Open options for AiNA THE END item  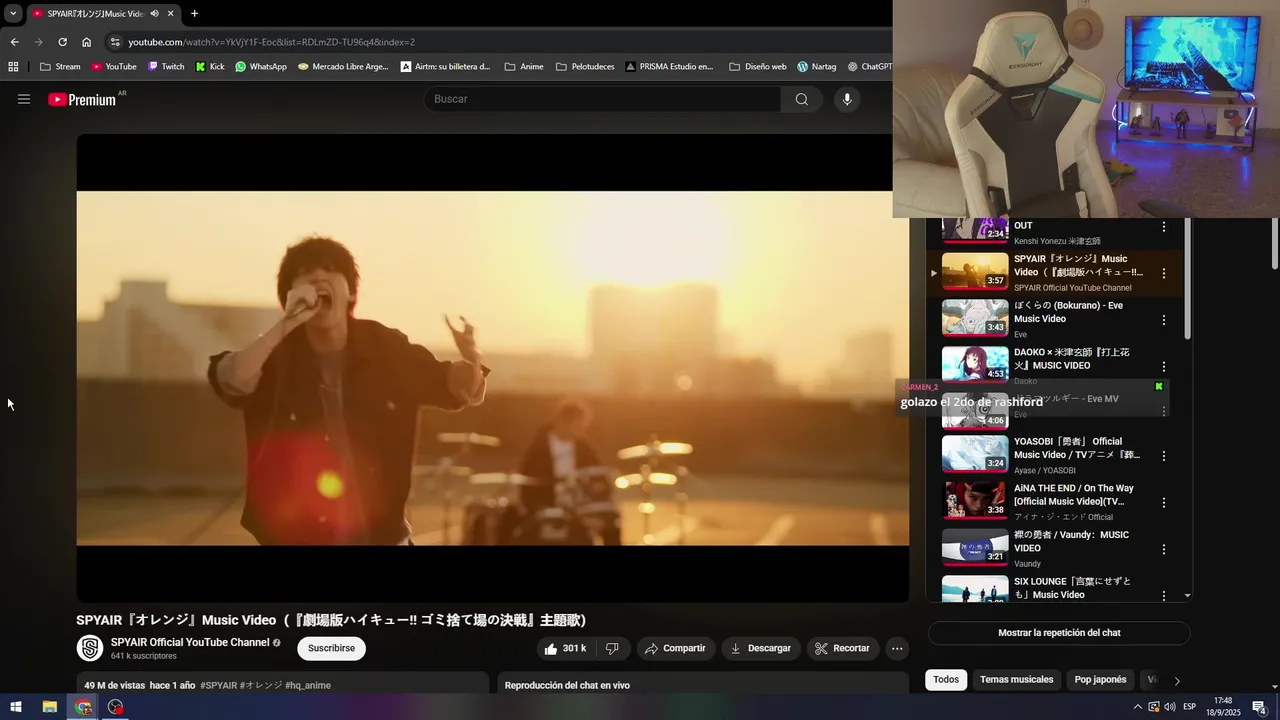tap(1164, 502)
